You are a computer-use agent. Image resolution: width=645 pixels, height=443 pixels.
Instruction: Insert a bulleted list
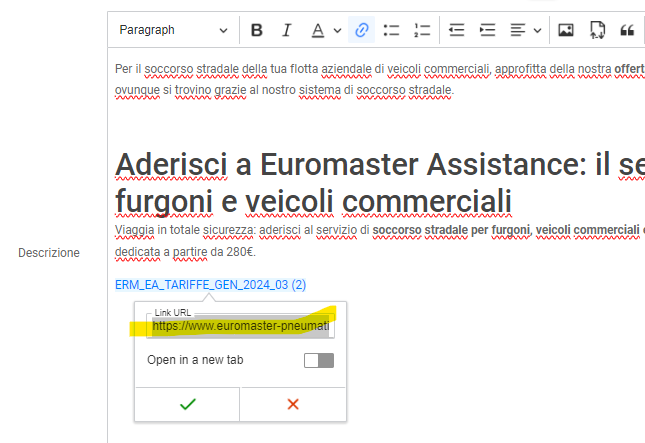(x=391, y=30)
